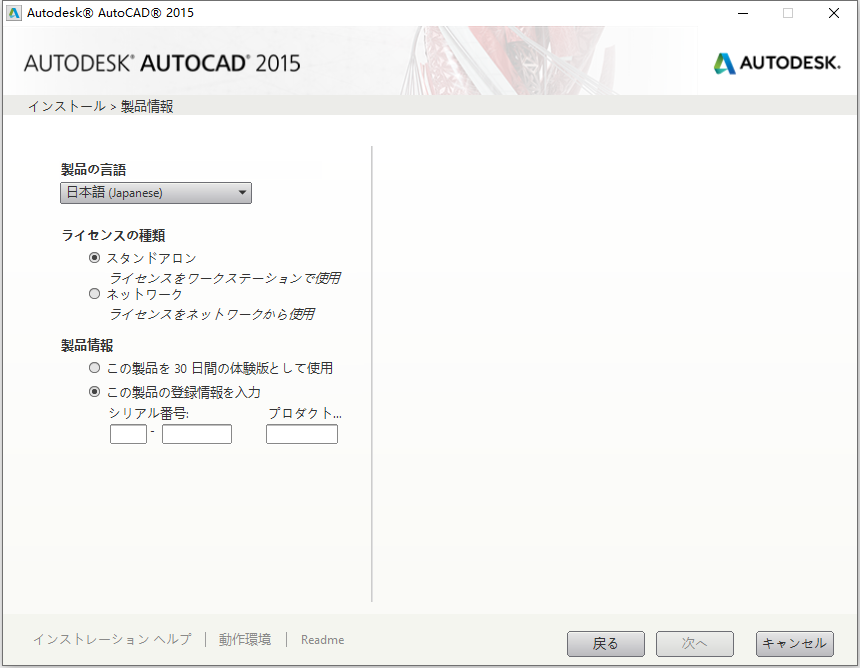Click the ライセンスの種類 heading
This screenshot has height=668, width=860.
114,235
